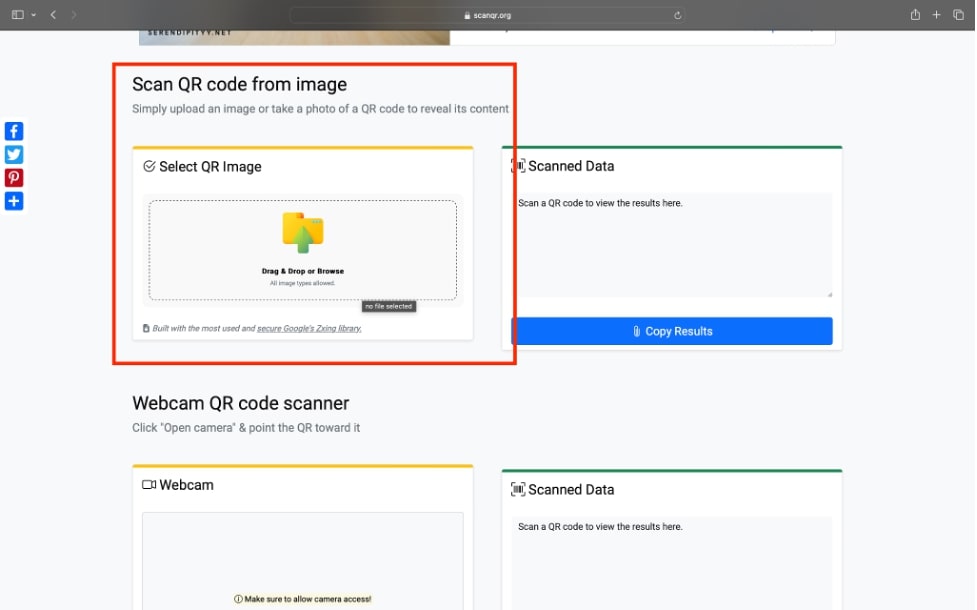977x610 pixels.
Task: Click the top Scanned Data text area
Action: pos(671,245)
